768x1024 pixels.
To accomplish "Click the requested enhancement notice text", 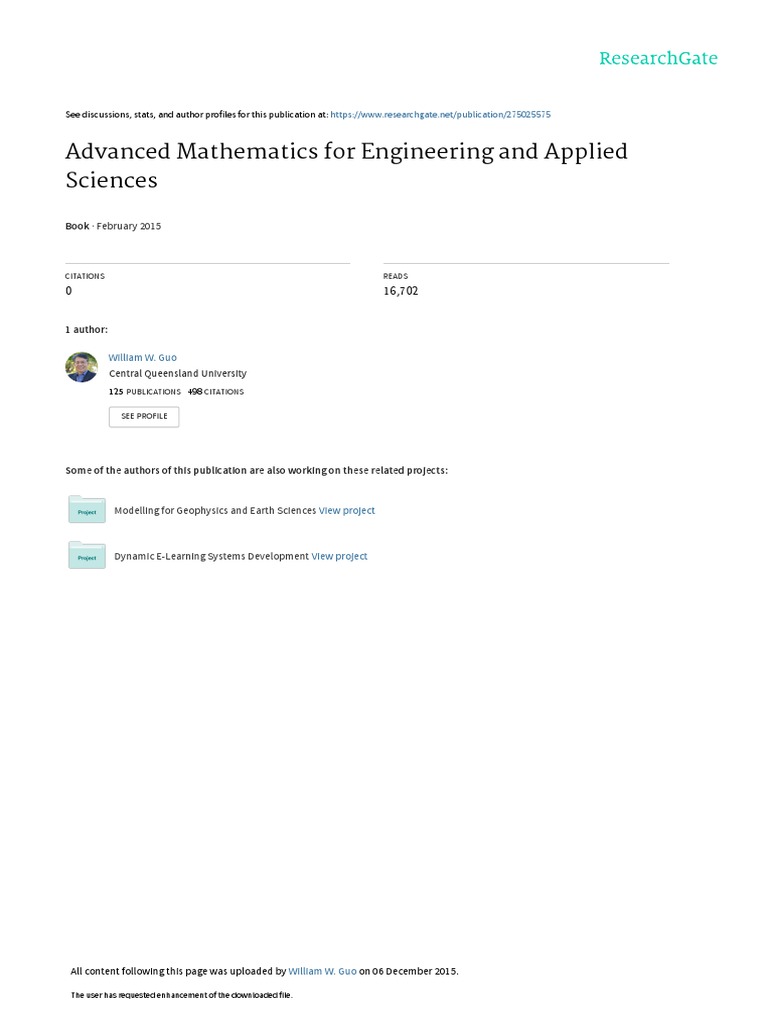I will [x=181, y=996].
